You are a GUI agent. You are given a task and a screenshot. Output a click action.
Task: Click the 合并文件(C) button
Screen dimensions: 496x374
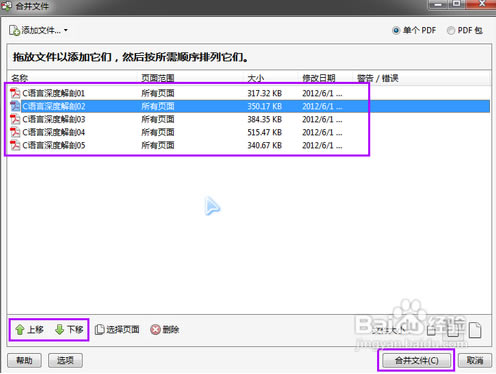417,360
